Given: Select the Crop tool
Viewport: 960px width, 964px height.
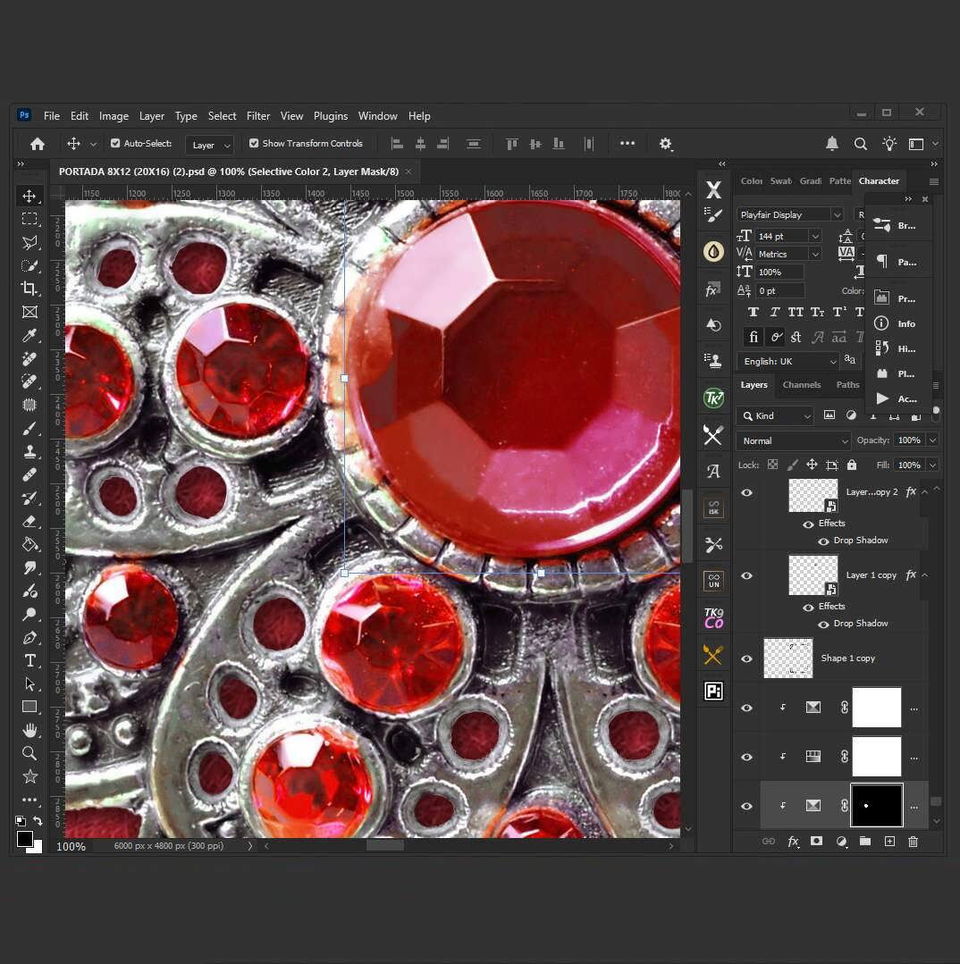Looking at the screenshot, I should 29,288.
